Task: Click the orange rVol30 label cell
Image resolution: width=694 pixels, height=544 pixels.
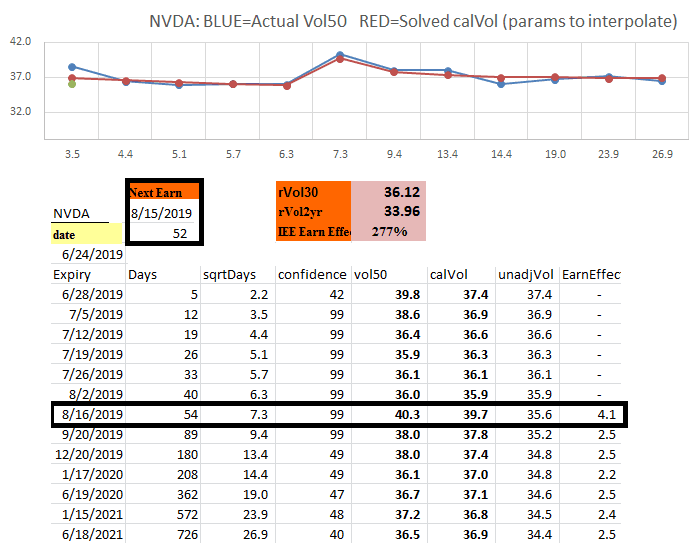Action: 313,192
